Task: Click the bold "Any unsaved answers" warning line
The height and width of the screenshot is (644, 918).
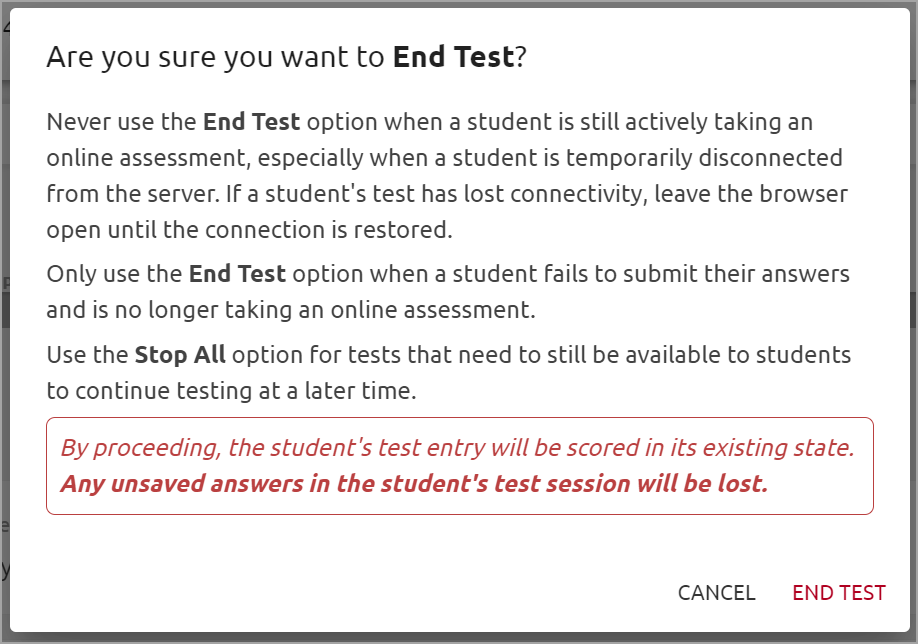Action: 413,484
